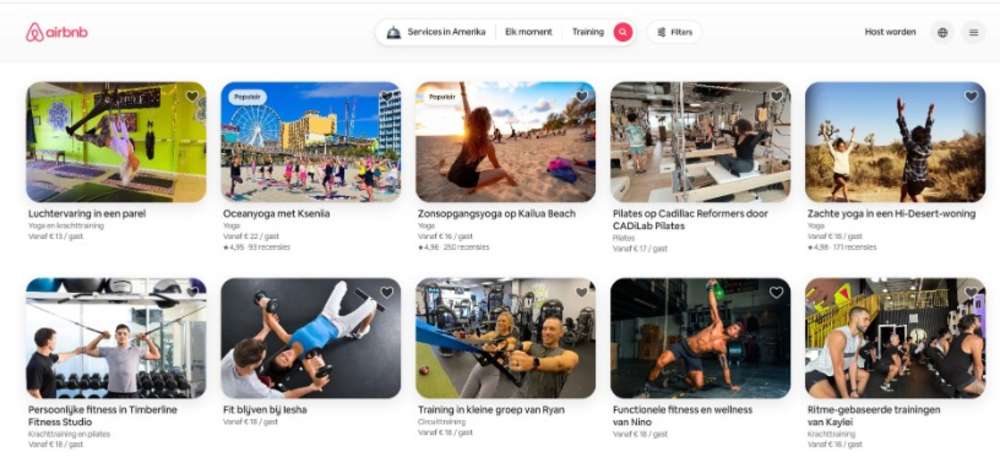Open the globe language selector
The image size is (1000, 457).
[x=943, y=33]
